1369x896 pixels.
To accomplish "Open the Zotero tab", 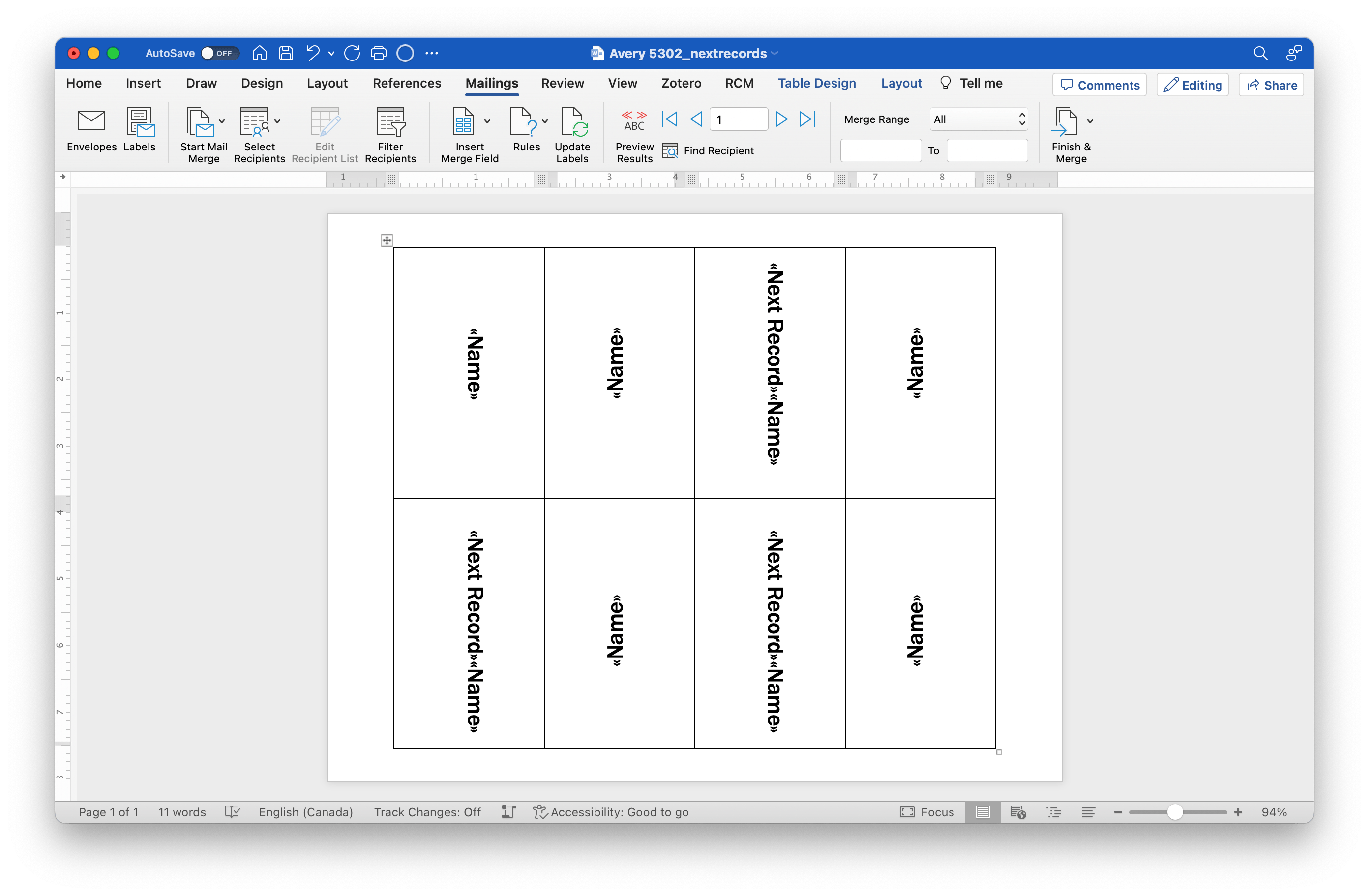I will coord(681,84).
